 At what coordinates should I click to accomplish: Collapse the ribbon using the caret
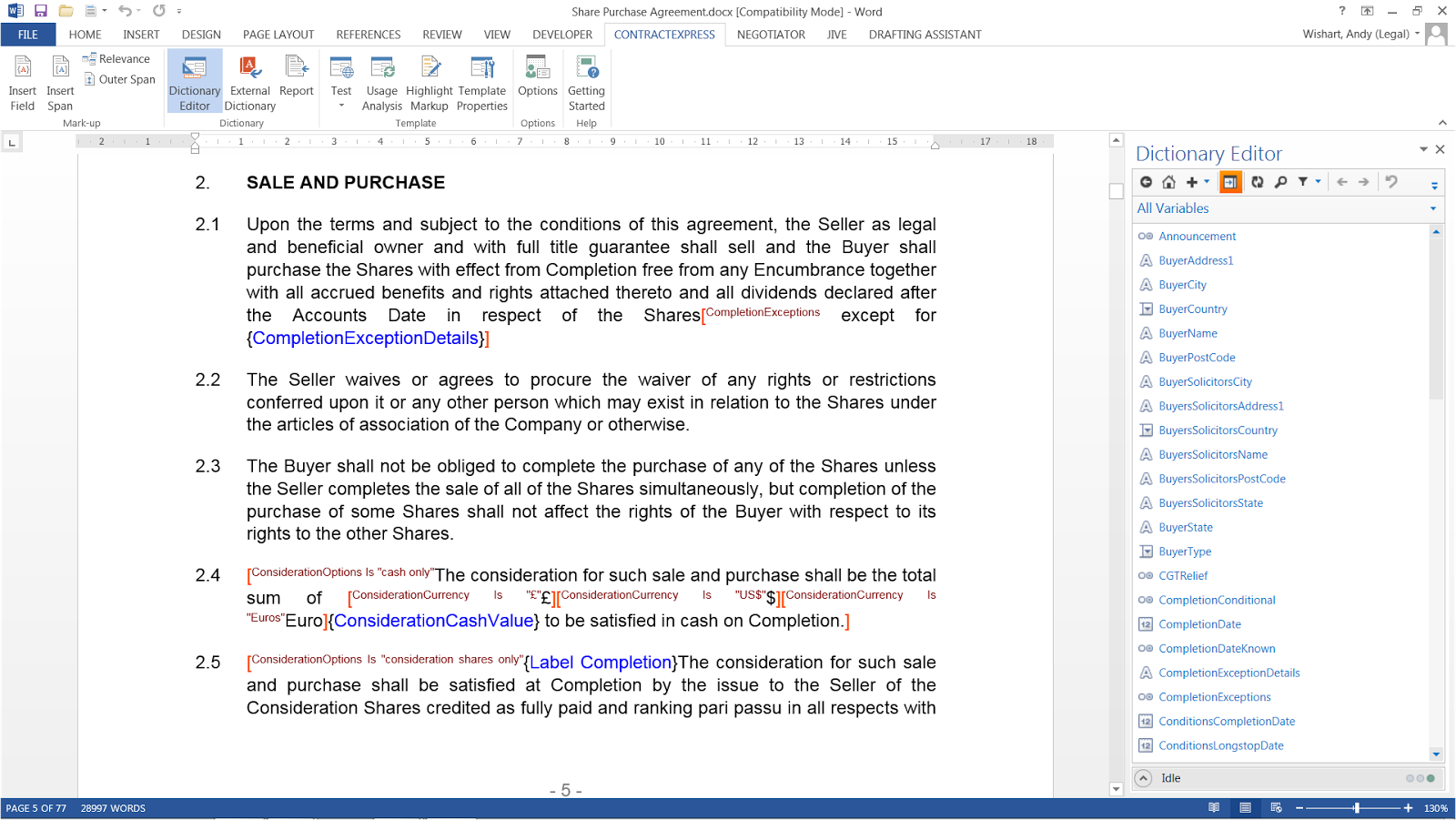pyautogui.click(x=1442, y=123)
